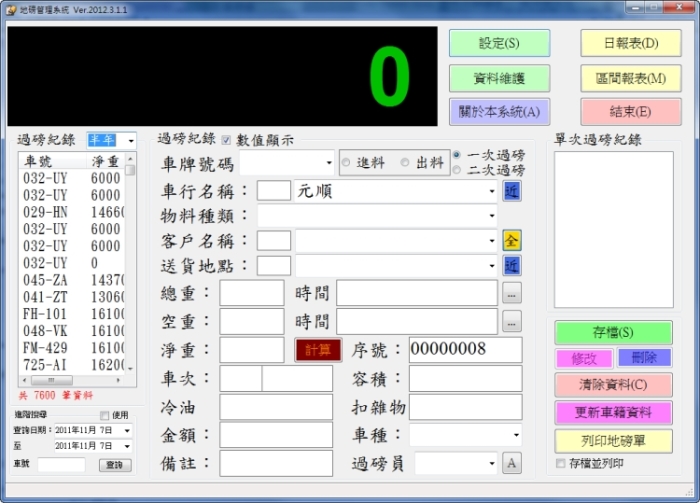Toggle the 數值顯示 checkbox

pos(226,140)
